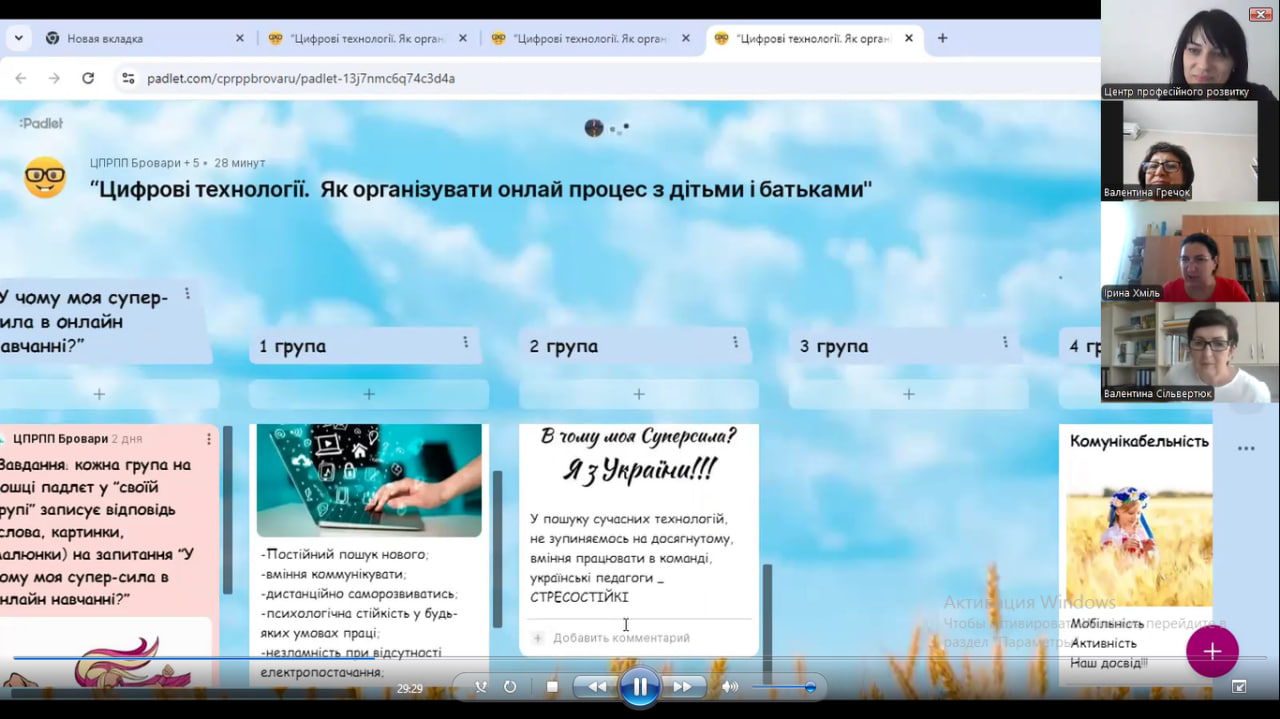Skip forward with the next button
Screen dimensions: 1280x719
(683, 687)
